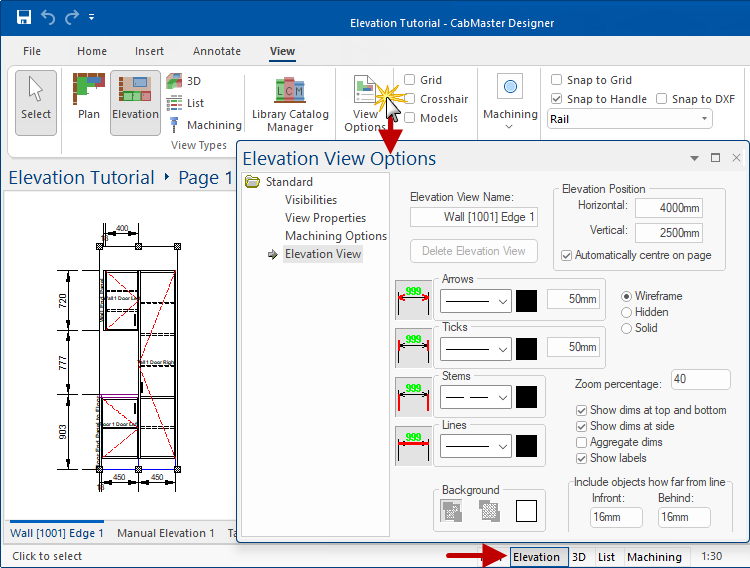This screenshot has height=568, width=750.
Task: Switch to Plan view type
Action: tap(88, 97)
